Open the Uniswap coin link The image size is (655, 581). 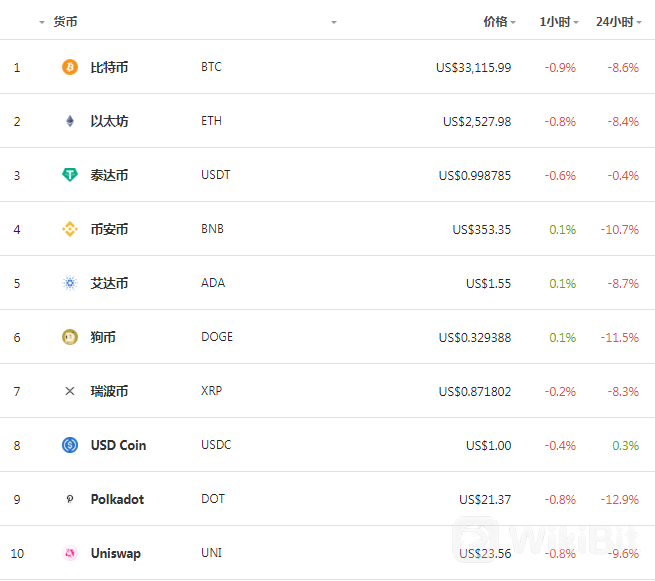click(116, 553)
